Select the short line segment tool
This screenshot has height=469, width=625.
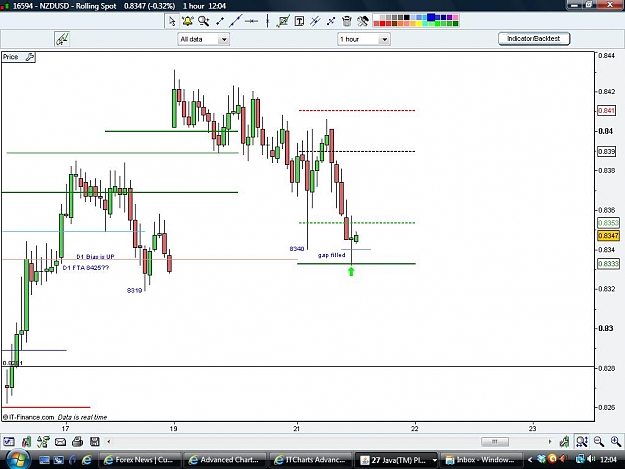click(x=220, y=21)
